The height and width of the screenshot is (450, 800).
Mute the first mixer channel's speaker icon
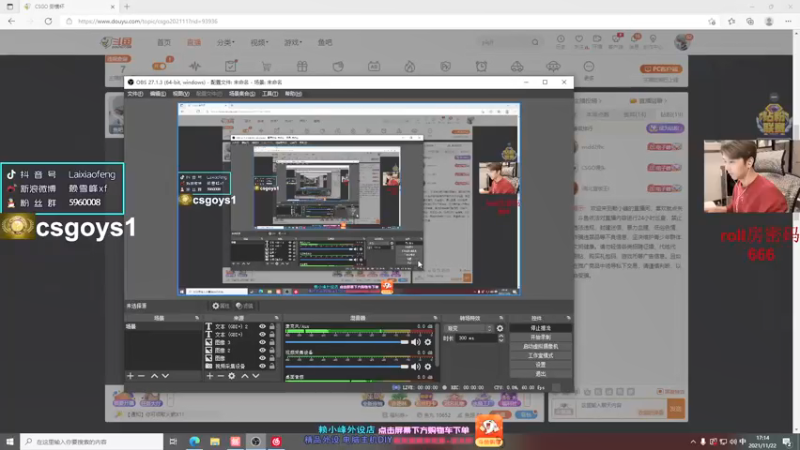[x=416, y=342]
